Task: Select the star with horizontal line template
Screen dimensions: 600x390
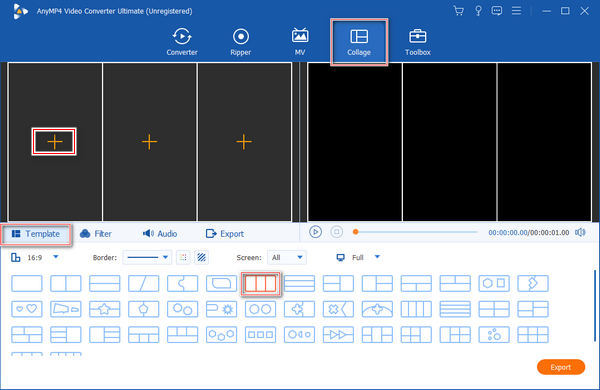Action: point(104,309)
